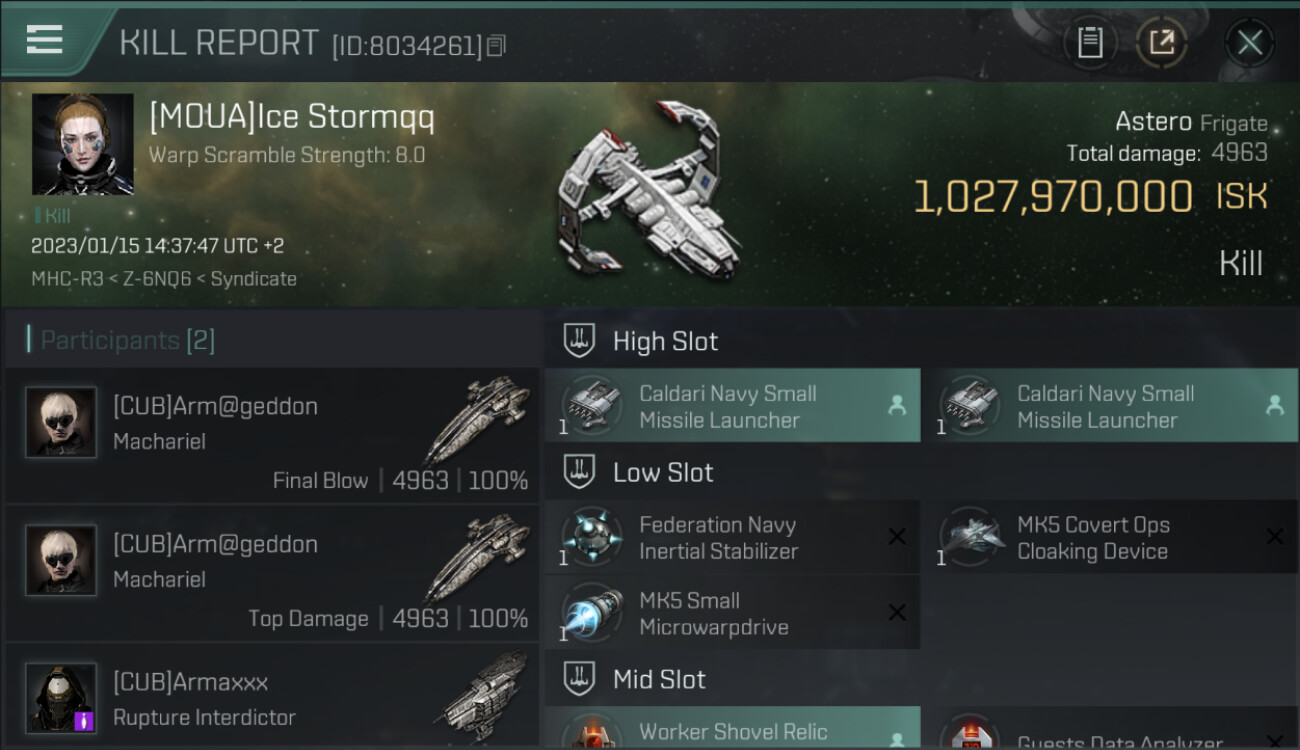Click the clipboard icon at top right
The height and width of the screenshot is (750, 1300).
(1090, 42)
